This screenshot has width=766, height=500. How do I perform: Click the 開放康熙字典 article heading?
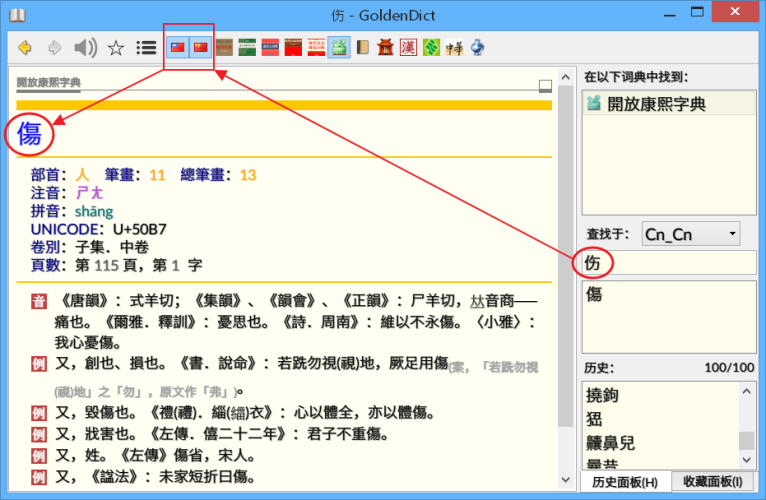[x=48, y=82]
